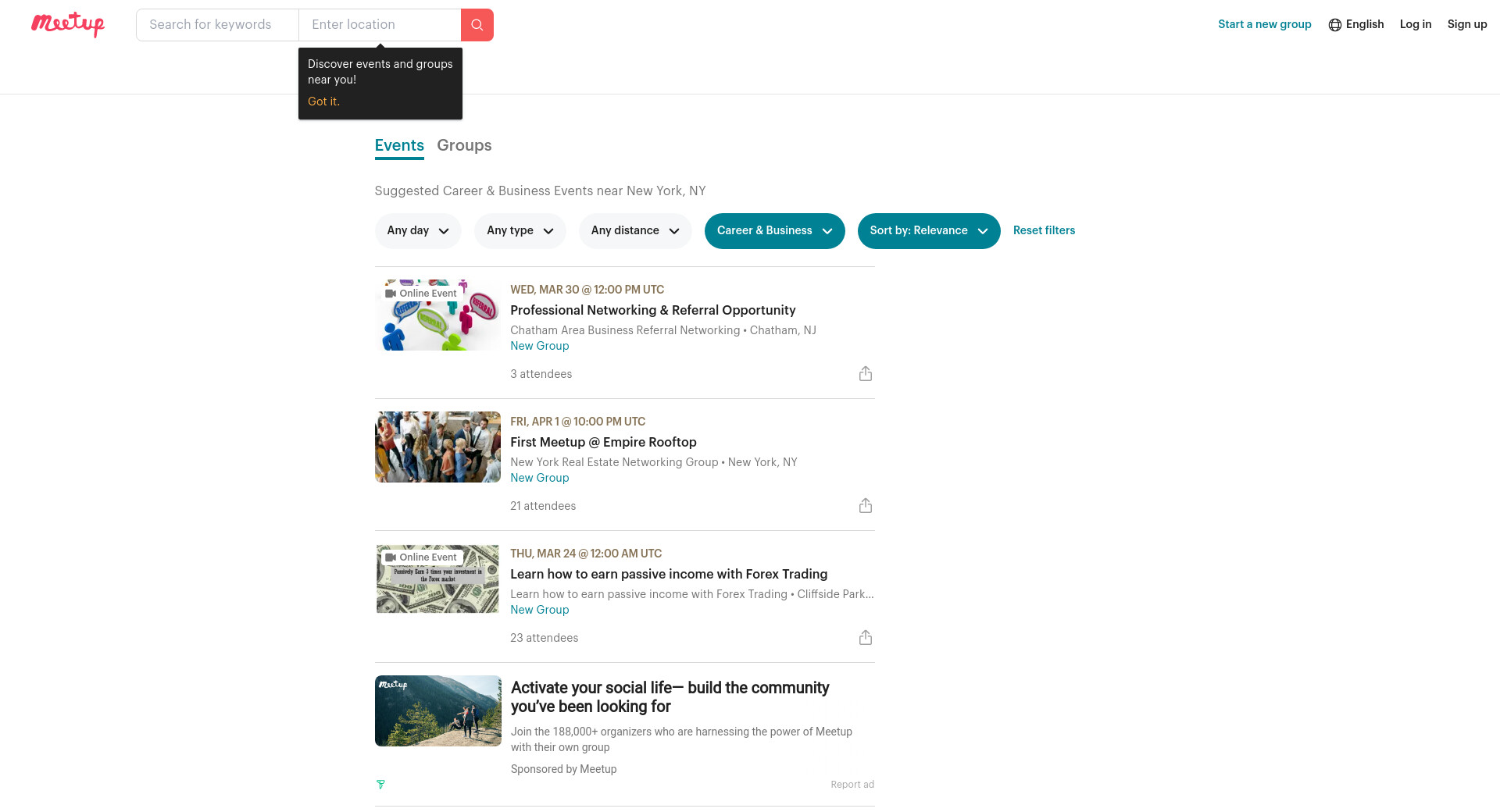Viewport: 1500px width, 812px height.
Task: Open the Empire Rooftop event thumbnail
Action: 437,447
